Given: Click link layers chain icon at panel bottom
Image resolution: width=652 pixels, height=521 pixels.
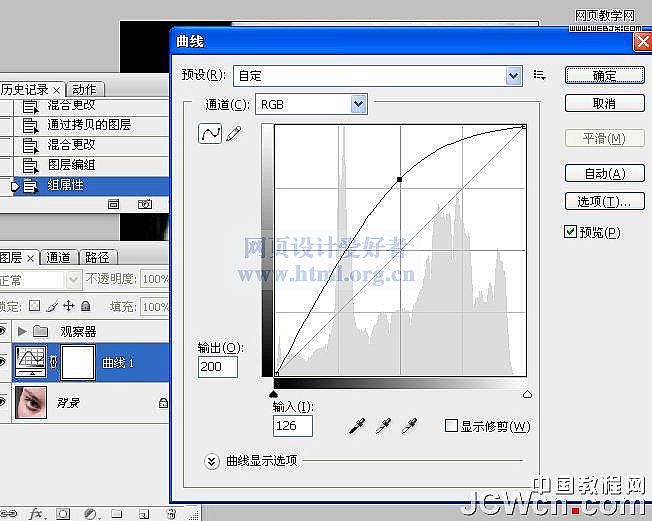Looking at the screenshot, I should point(8,514).
